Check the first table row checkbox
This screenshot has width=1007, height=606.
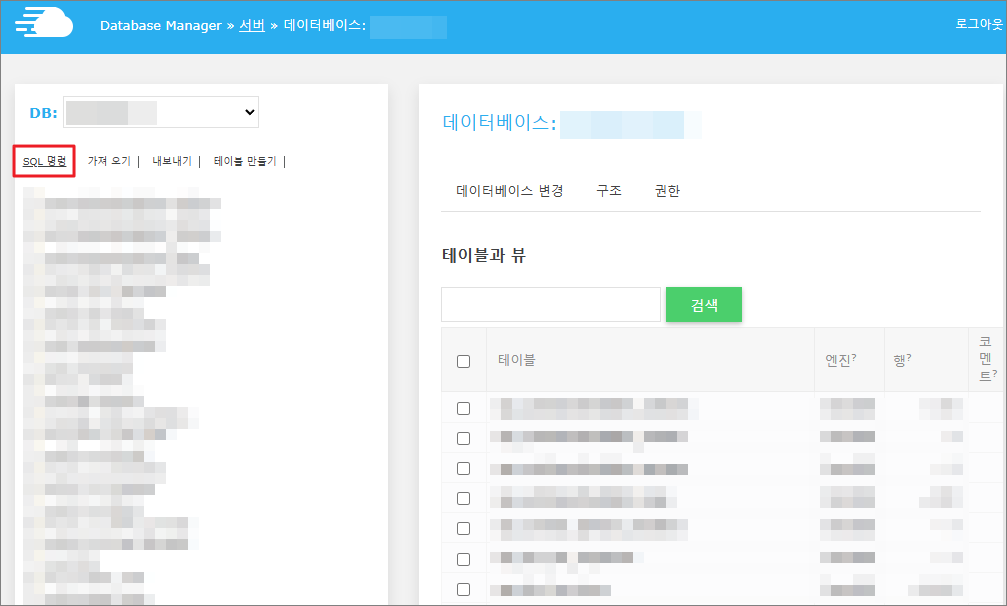(463, 408)
